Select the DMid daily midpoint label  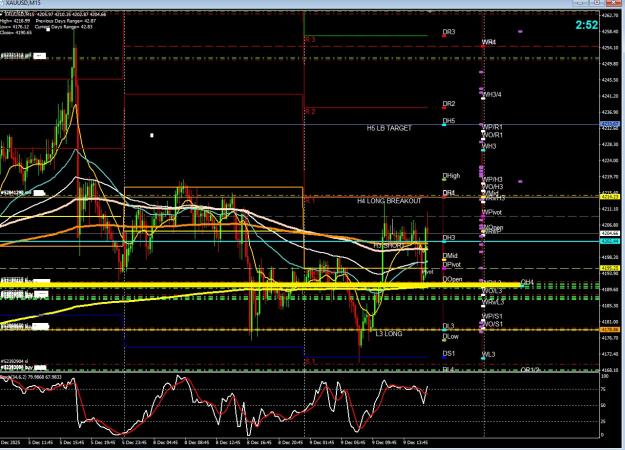click(450, 256)
